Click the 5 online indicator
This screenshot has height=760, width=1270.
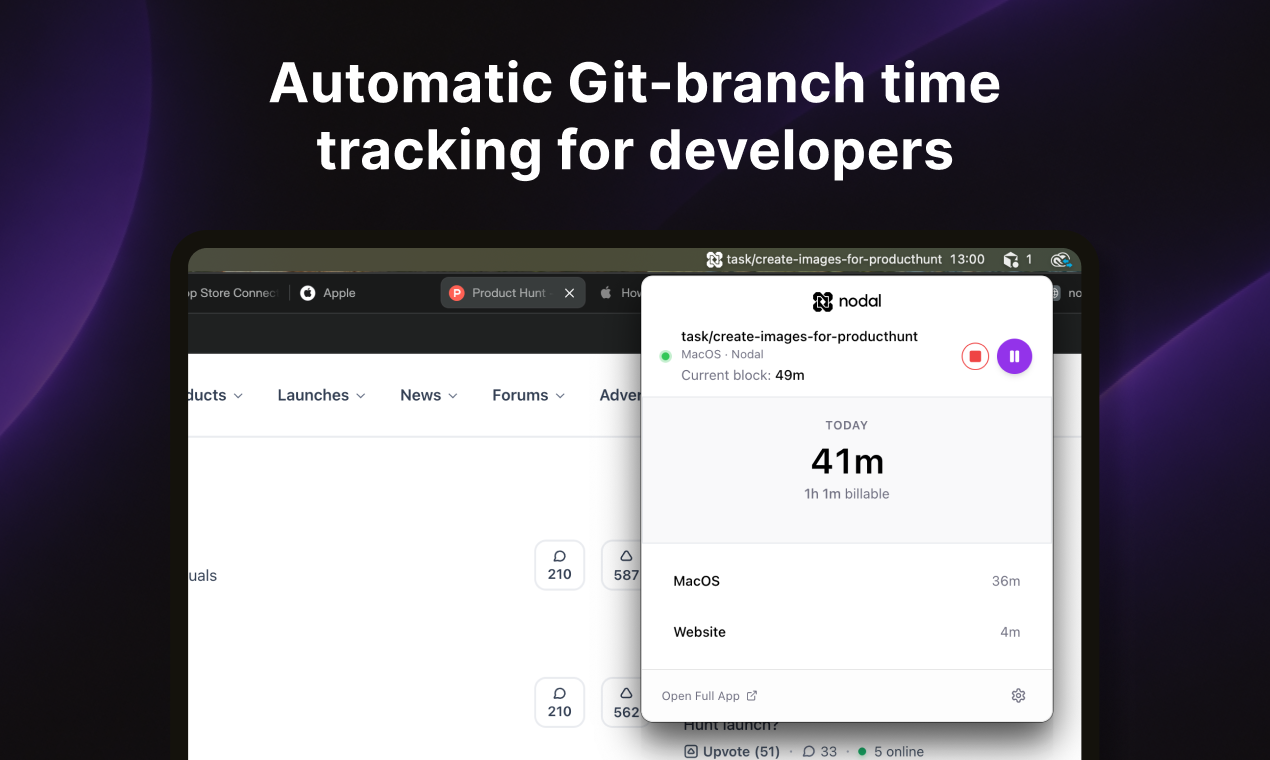[891, 751]
